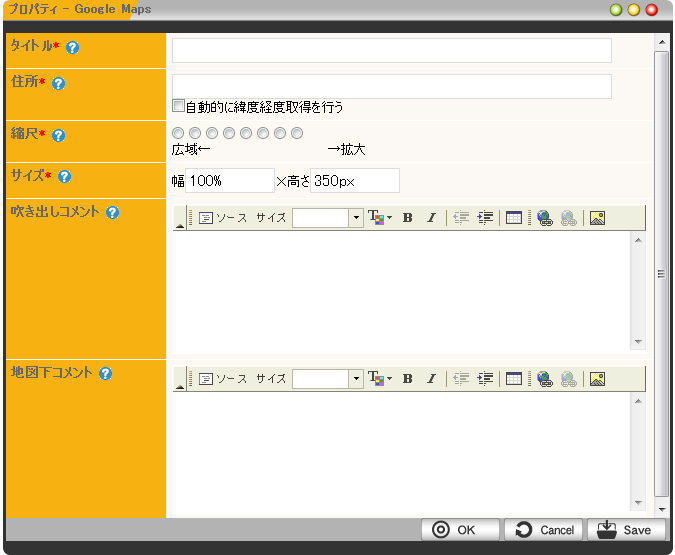675x555 pixels.
Task: Increase indent in 地図下コメント editor
Action: tap(485, 379)
